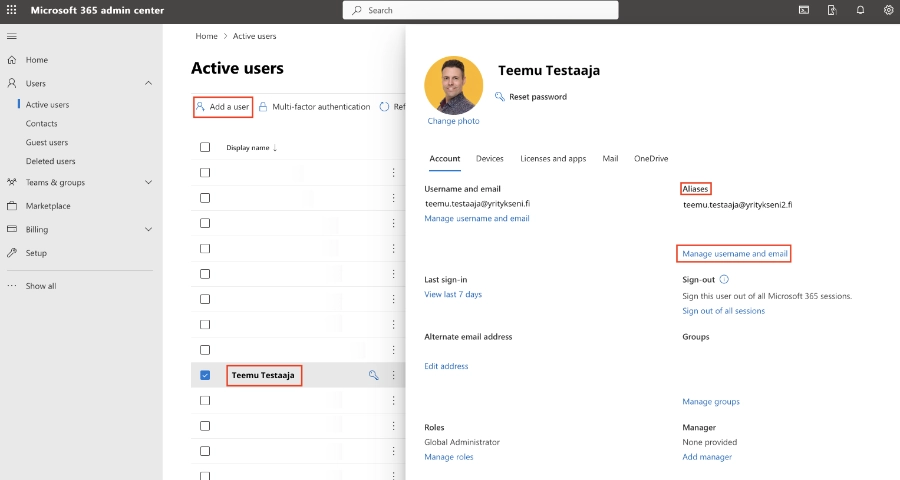
Task: Click Manage username and email under Aliases
Action: [735, 254]
